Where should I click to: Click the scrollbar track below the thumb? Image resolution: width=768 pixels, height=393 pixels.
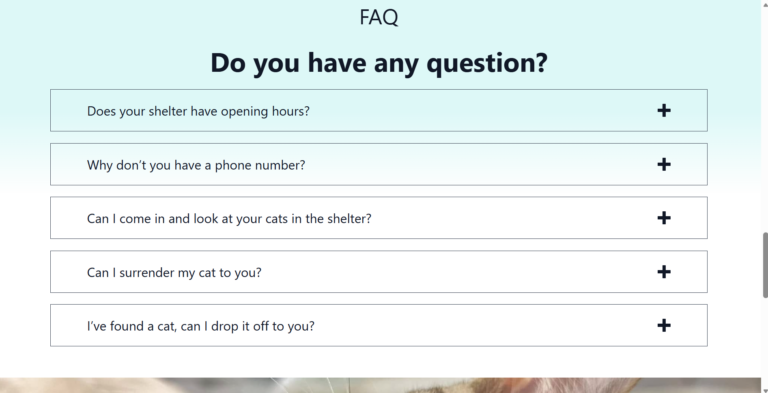765,341
